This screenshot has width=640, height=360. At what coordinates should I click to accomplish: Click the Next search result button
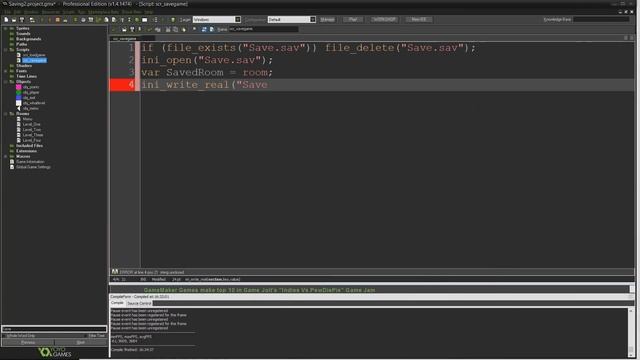click(x=80, y=342)
